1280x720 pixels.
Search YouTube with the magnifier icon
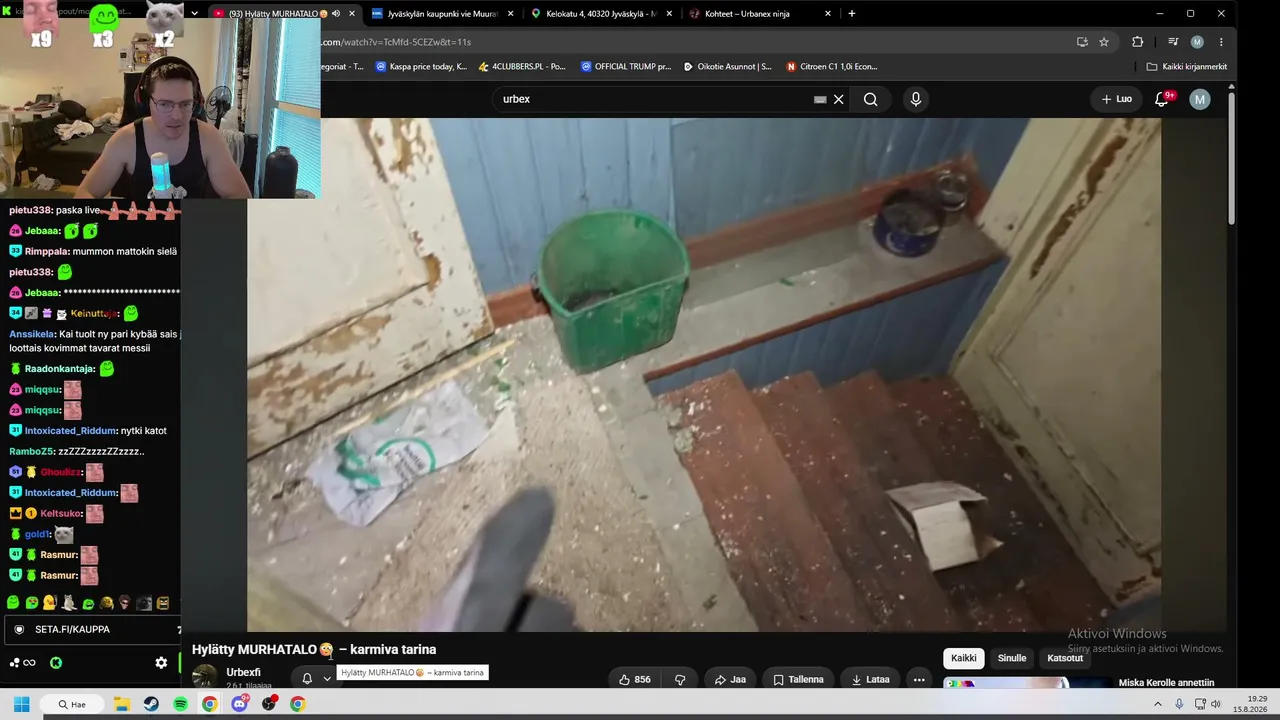coord(870,99)
